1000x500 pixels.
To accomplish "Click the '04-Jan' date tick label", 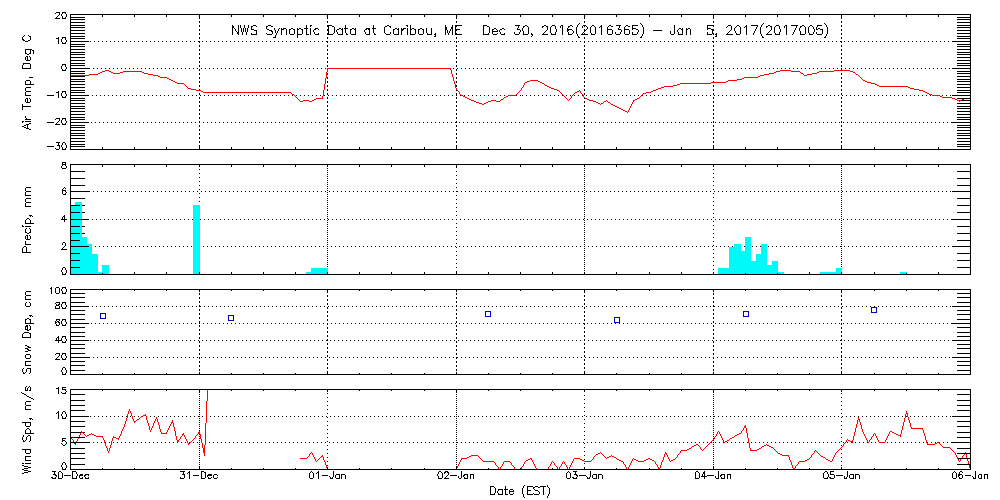I will (x=713, y=476).
